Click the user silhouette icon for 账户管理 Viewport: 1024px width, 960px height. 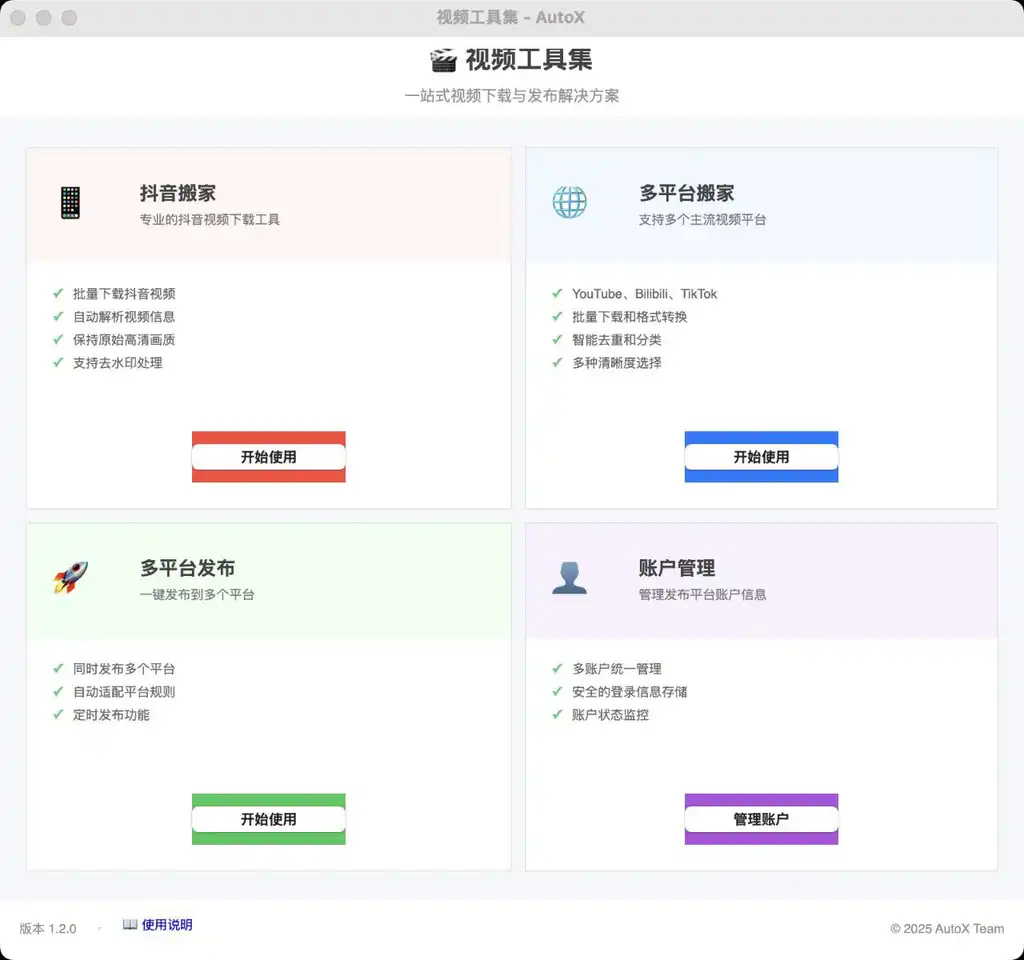pyautogui.click(x=569, y=578)
